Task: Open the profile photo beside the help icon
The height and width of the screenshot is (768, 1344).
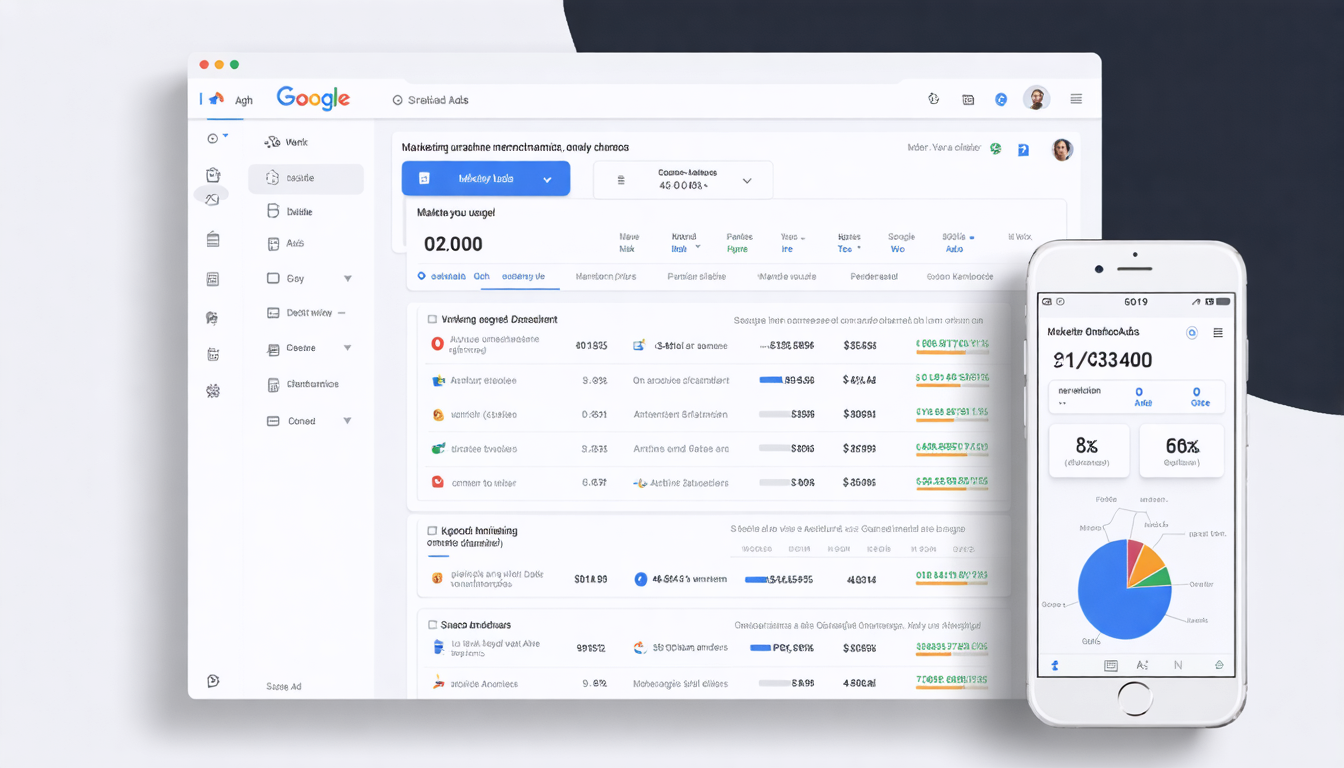Action: 1062,149
